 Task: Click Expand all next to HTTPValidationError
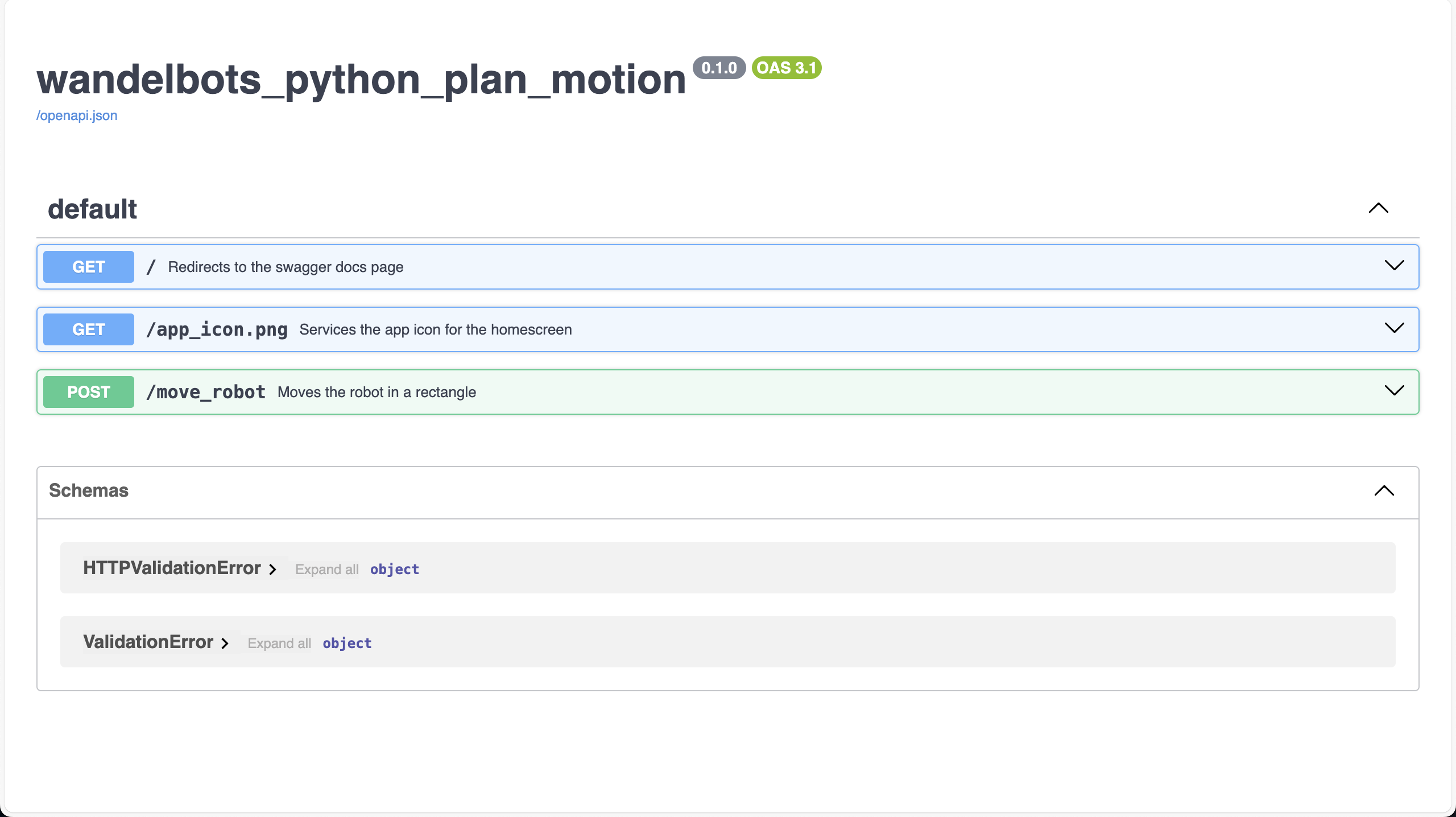coord(327,570)
